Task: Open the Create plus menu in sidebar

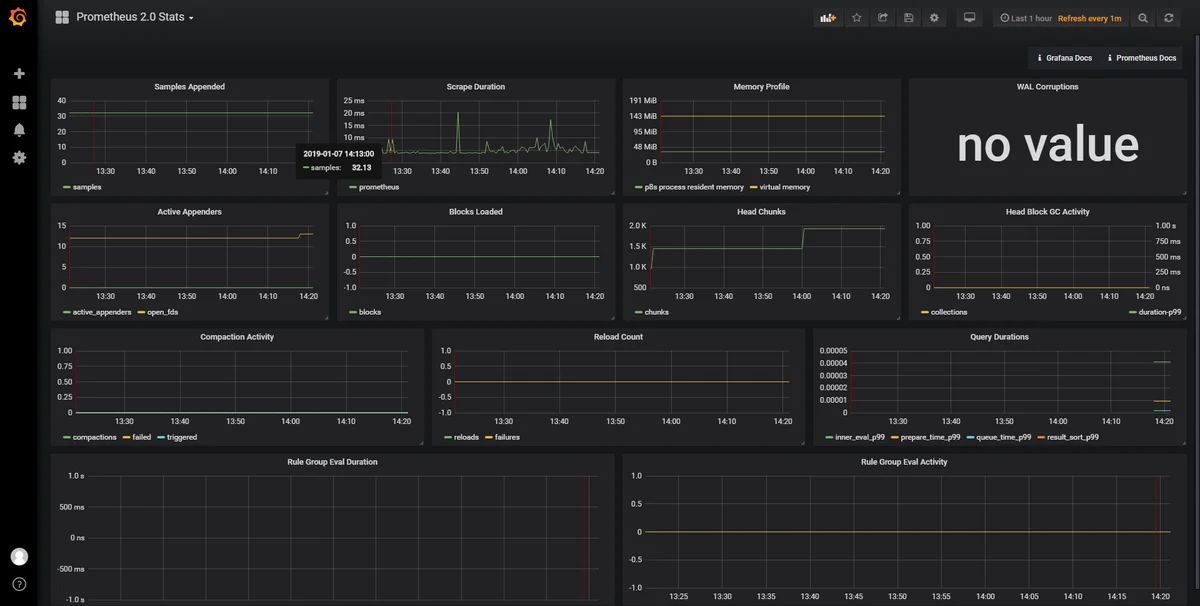Action: (x=19, y=74)
